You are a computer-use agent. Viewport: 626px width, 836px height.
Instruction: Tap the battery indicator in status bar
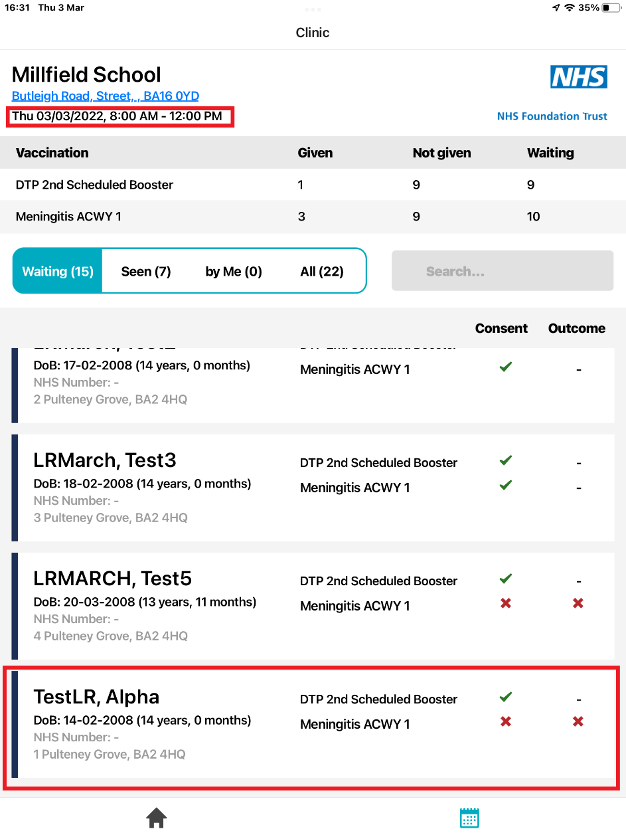[610, 8]
